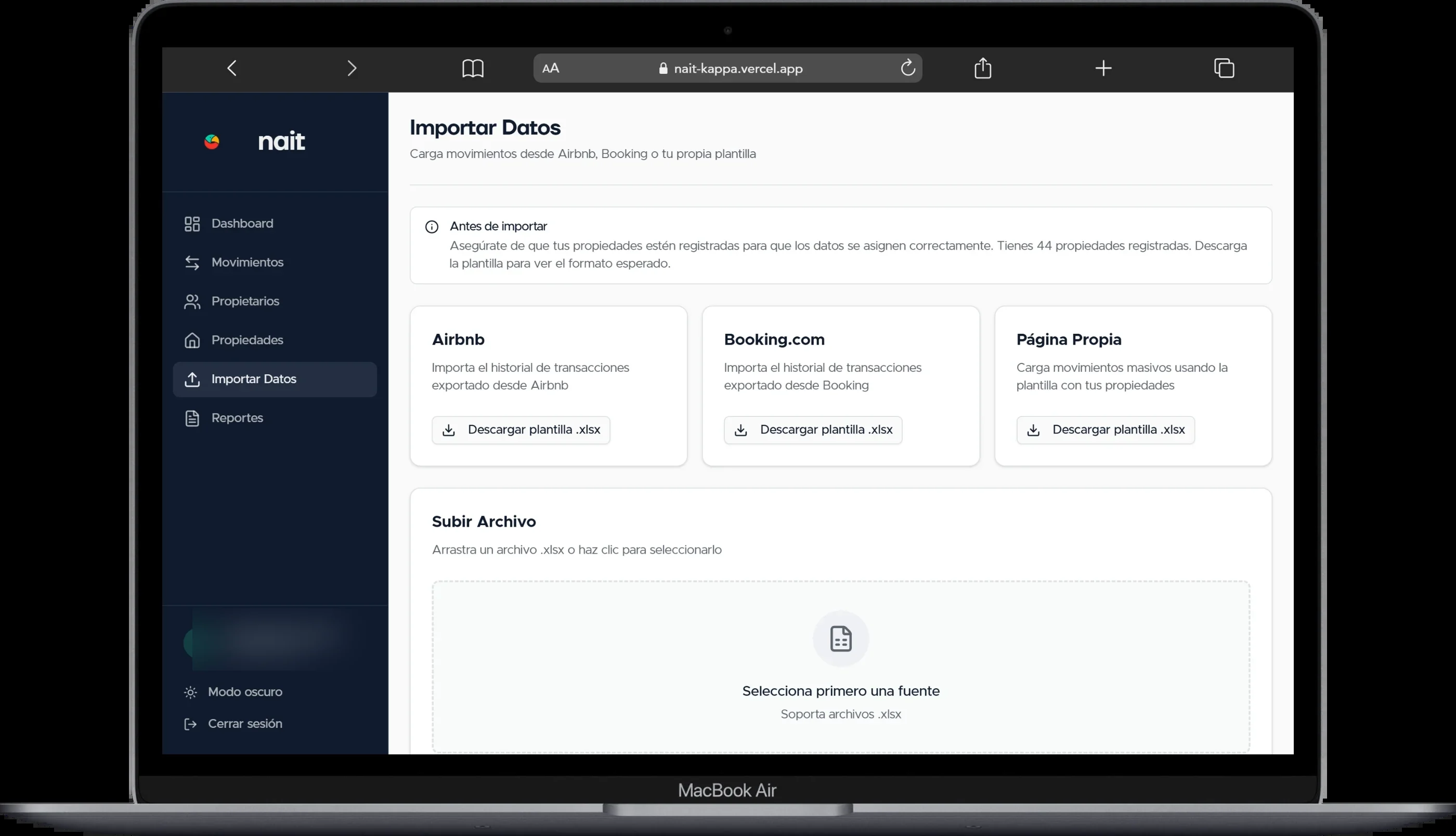
Task: Click the share icon in toolbar
Action: [983, 68]
